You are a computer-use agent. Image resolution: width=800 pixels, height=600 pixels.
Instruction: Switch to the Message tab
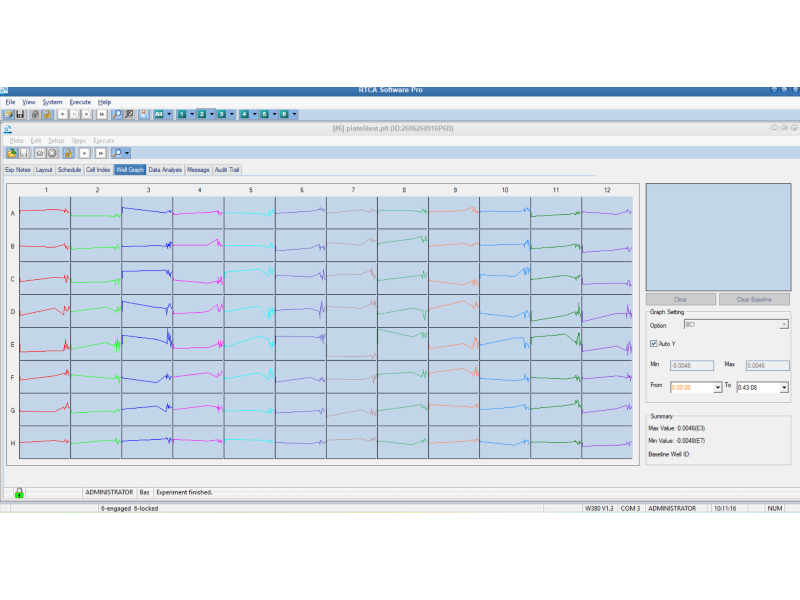[x=198, y=170]
